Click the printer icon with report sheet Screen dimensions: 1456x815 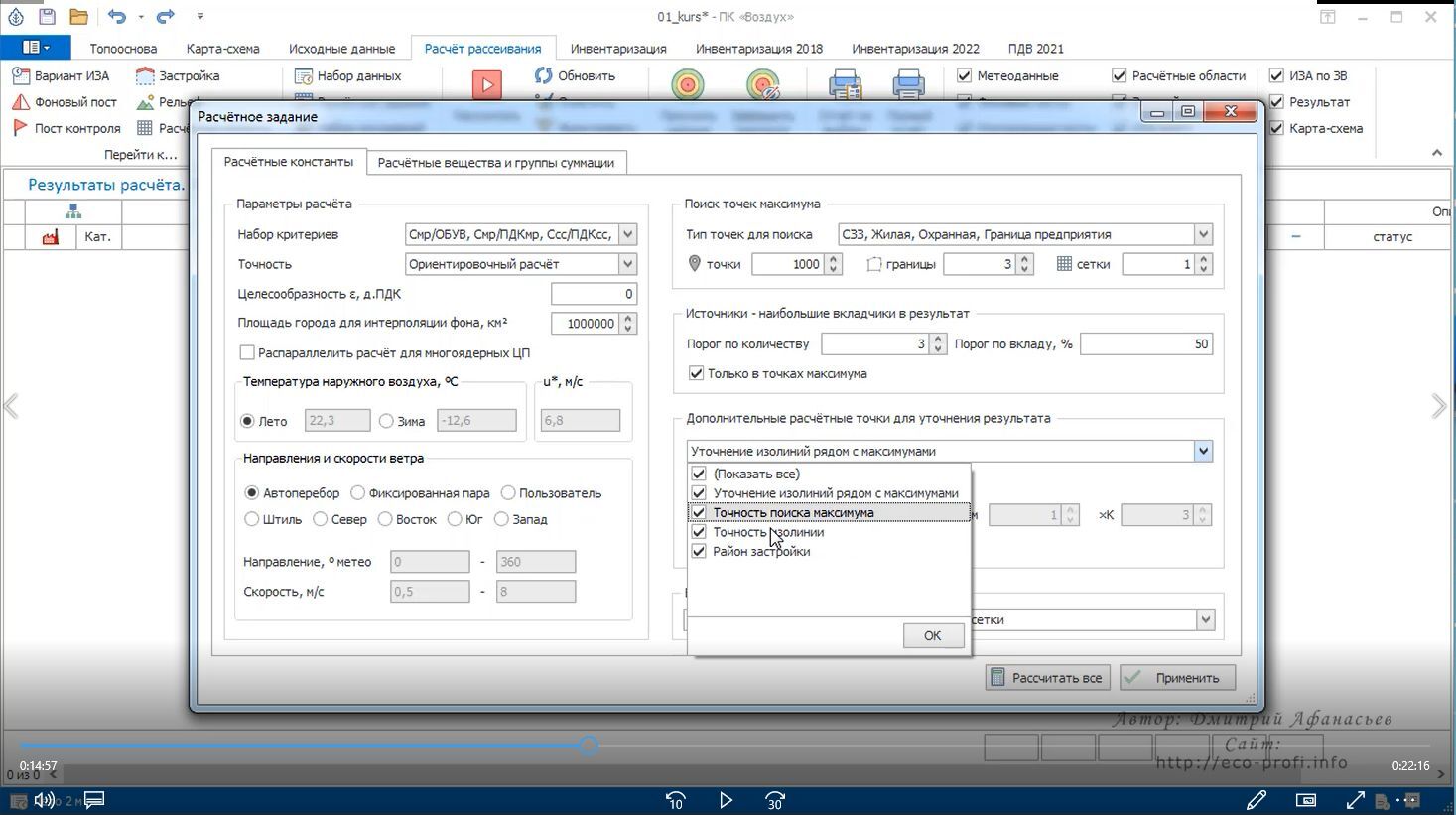pos(845,85)
